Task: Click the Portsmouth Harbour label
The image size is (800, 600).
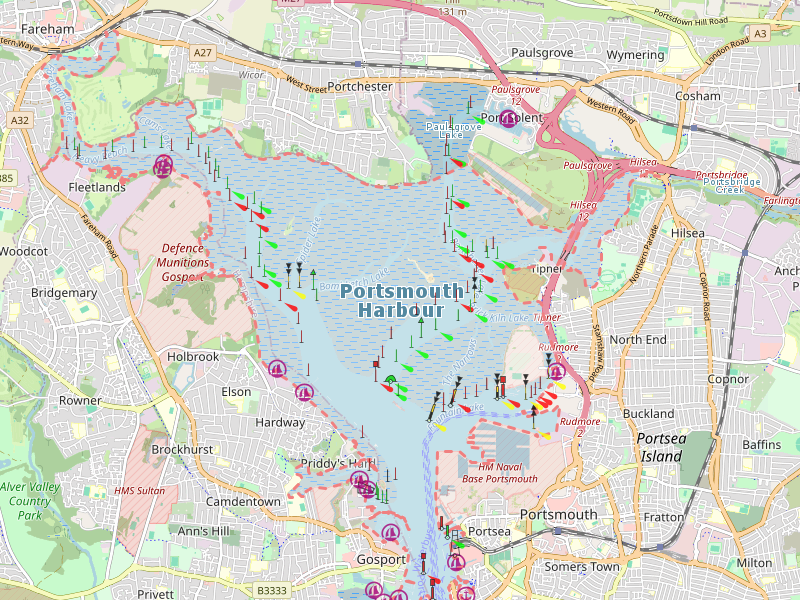Action: coord(402,300)
